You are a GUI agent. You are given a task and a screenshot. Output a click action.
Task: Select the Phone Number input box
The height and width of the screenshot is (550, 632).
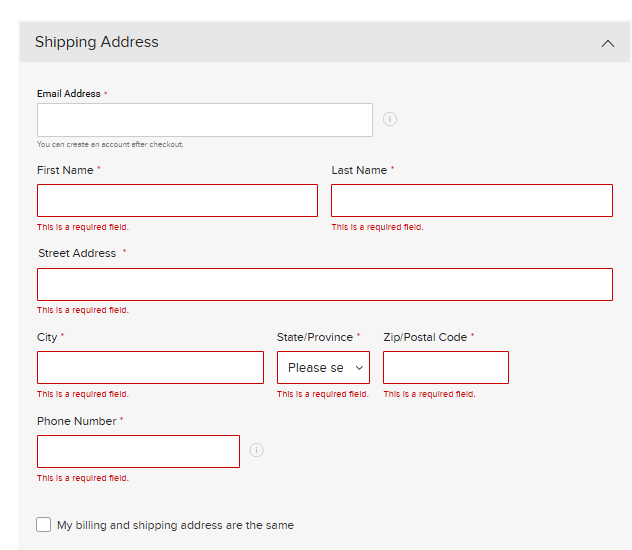tap(138, 451)
